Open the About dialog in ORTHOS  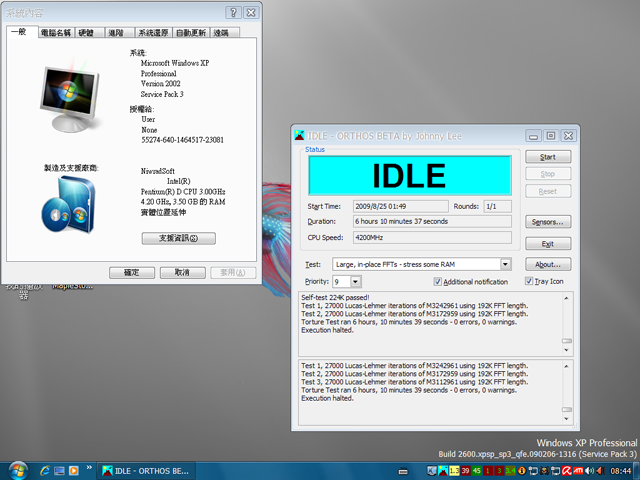pyautogui.click(x=548, y=264)
